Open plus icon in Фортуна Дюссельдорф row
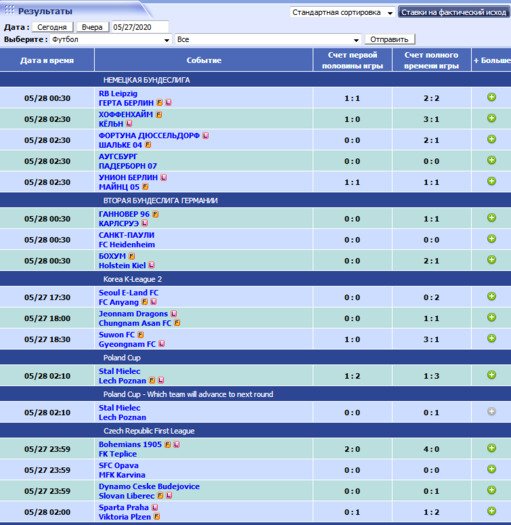Image resolution: width=511 pixels, height=525 pixels. point(491,139)
